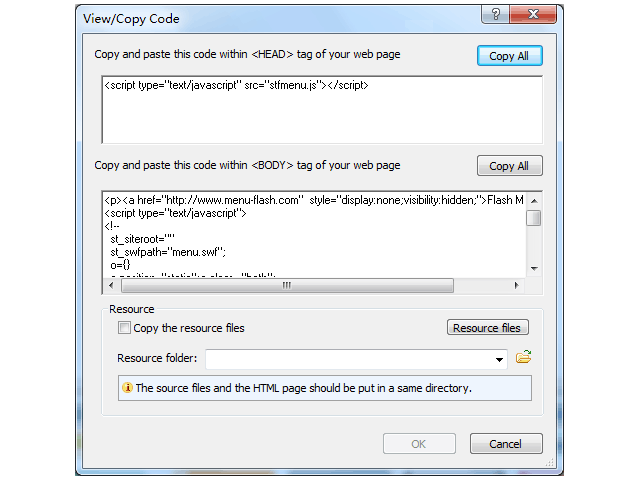
Task: Close the View/Copy Code dialog
Action: coord(533,14)
